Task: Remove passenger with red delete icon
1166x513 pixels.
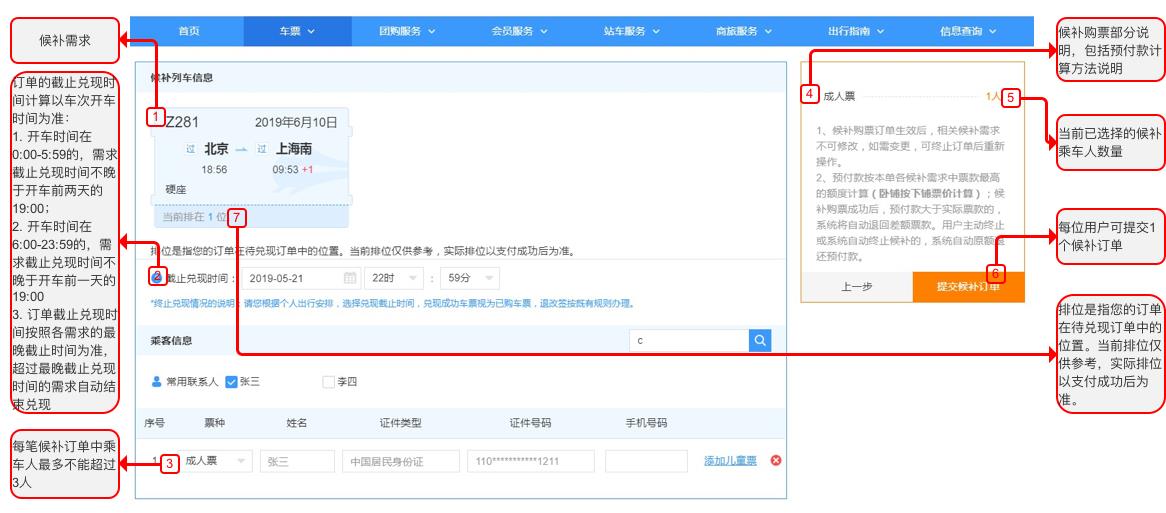Action: 776,461
